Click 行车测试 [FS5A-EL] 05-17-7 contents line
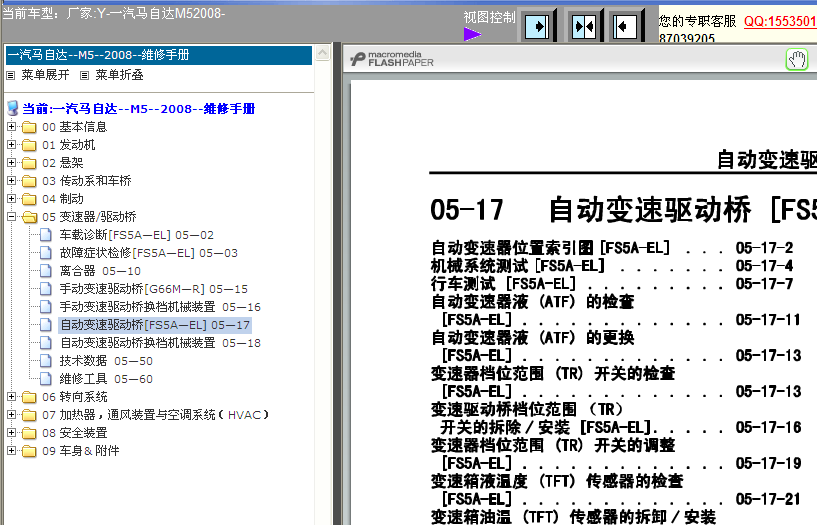817x525 pixels. (612, 284)
